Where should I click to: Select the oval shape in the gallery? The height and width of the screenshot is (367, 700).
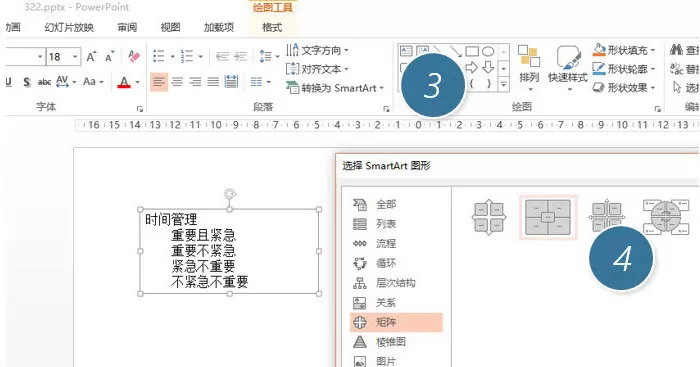[x=488, y=51]
